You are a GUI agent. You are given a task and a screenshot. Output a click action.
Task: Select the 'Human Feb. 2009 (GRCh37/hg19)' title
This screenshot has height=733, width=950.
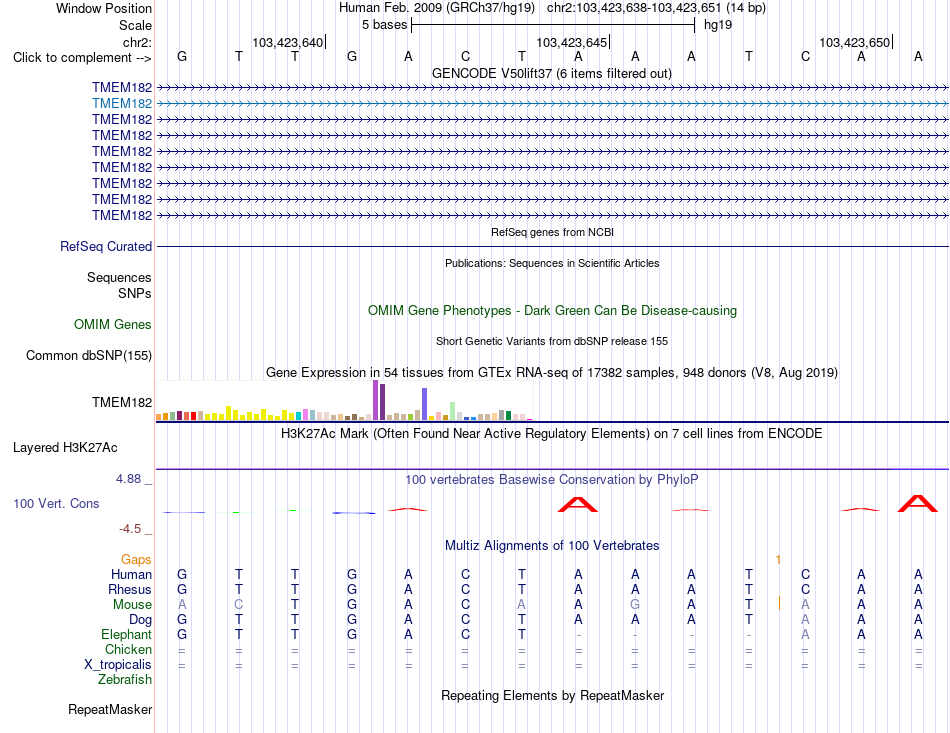click(x=436, y=8)
